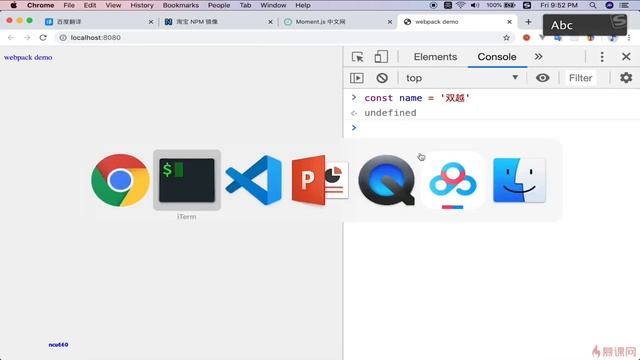The height and width of the screenshot is (360, 640).
Task: View site information icon in address bar
Action: (x=63, y=38)
